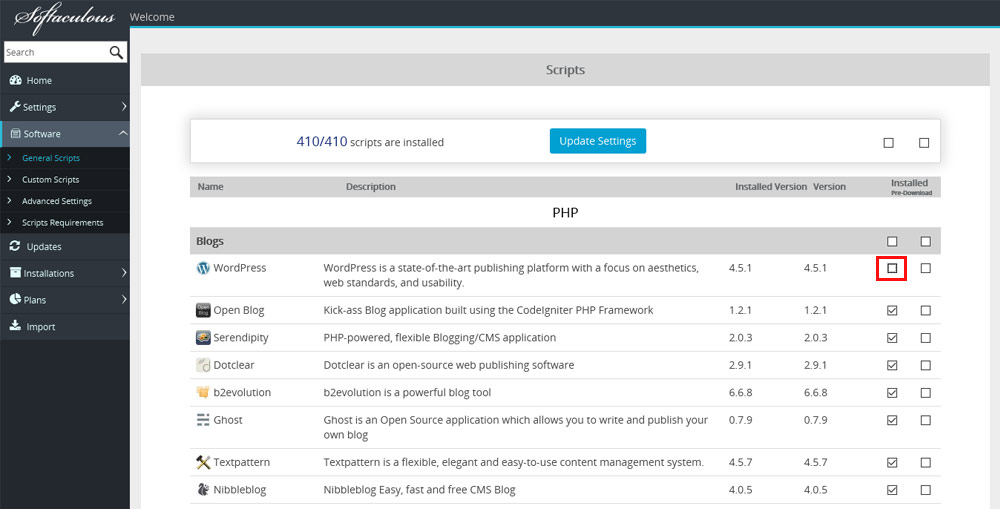The width and height of the screenshot is (1000, 509).
Task: Expand the Installations menu arrow
Action: (124, 272)
